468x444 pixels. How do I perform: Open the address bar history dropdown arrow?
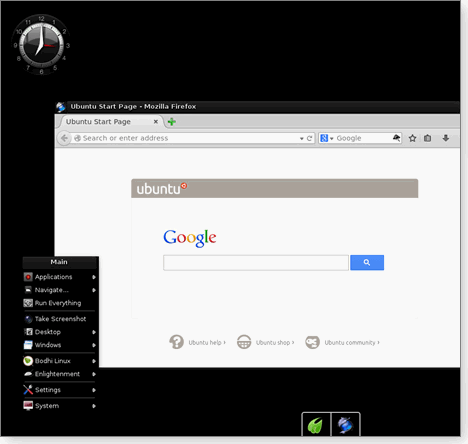click(301, 138)
